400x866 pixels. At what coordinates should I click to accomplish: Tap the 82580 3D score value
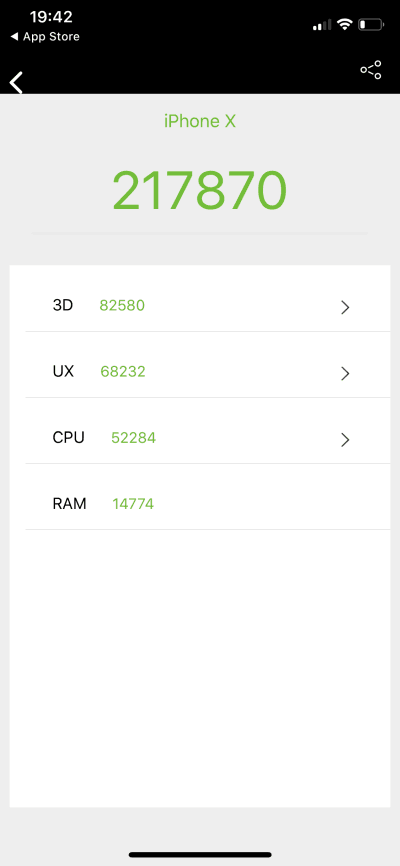click(122, 305)
